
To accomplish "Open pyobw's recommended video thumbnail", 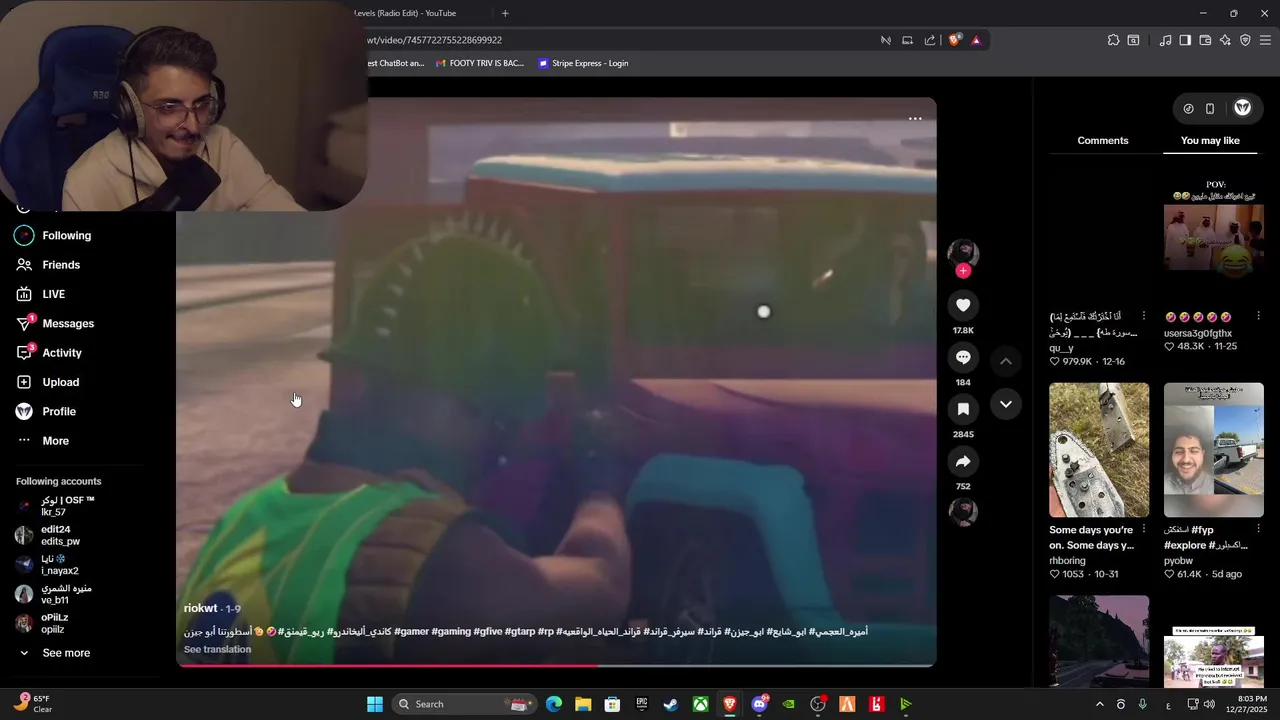I will (1214, 450).
